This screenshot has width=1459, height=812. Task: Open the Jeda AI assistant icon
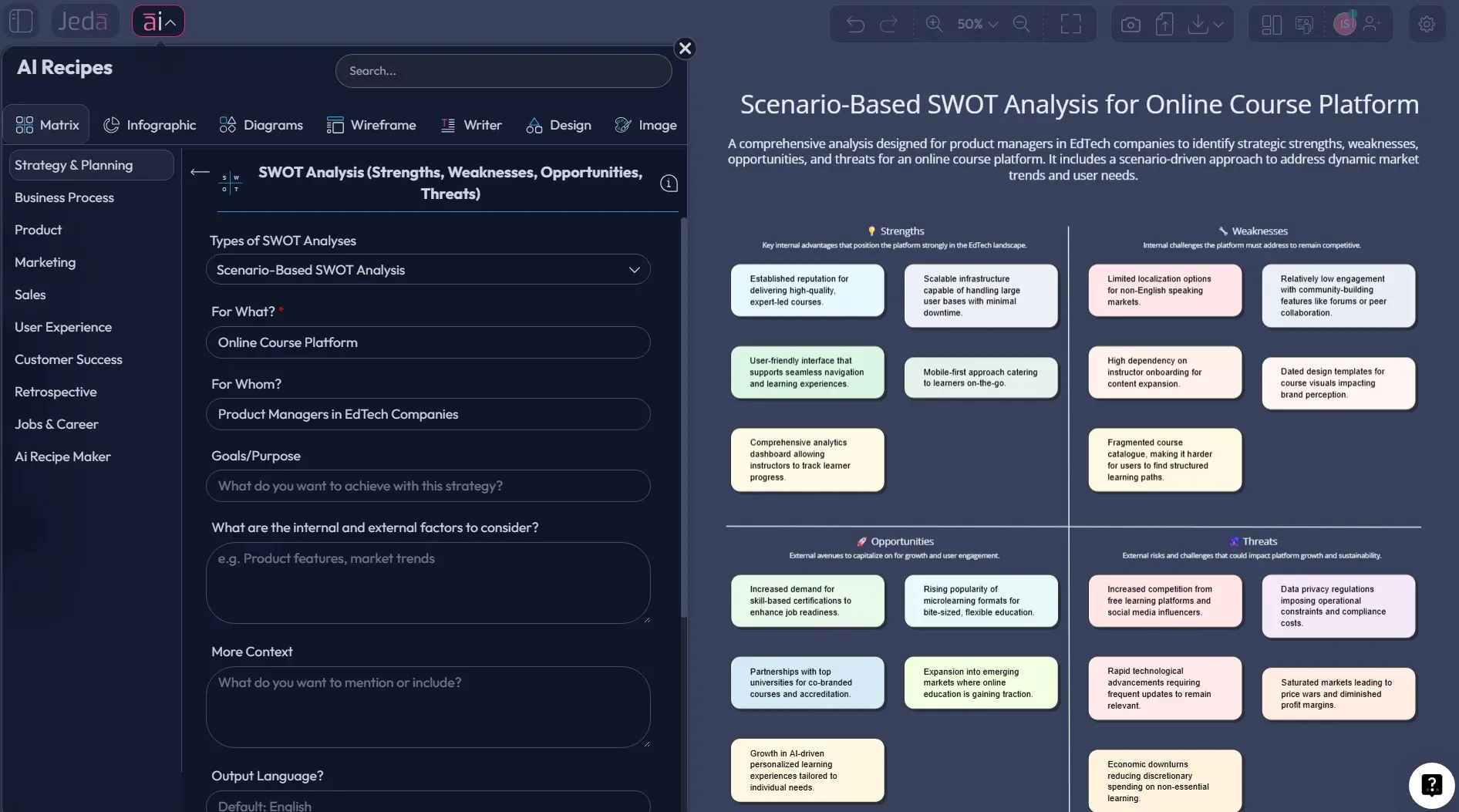click(158, 21)
